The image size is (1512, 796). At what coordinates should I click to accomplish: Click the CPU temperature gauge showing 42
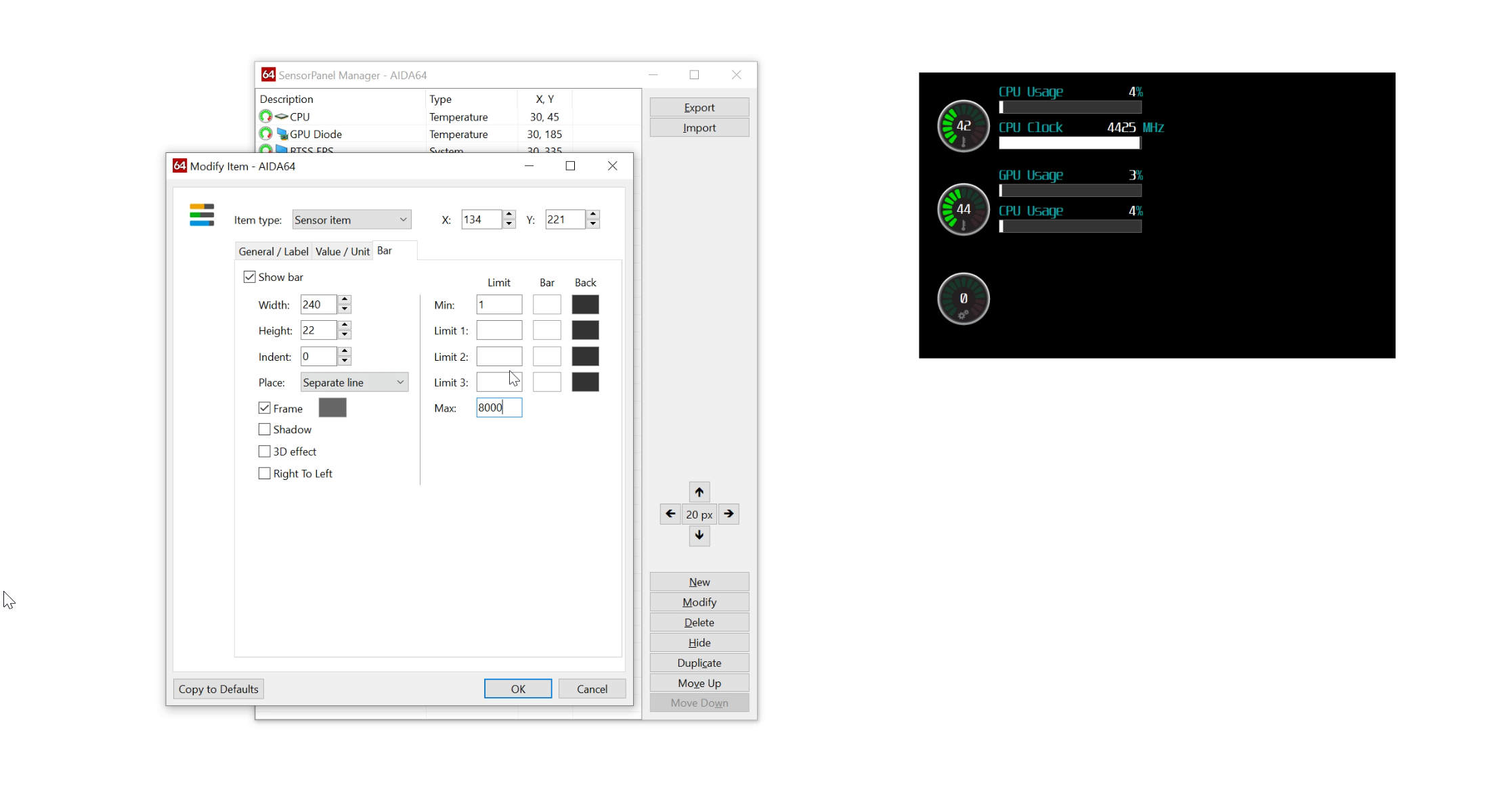(964, 126)
